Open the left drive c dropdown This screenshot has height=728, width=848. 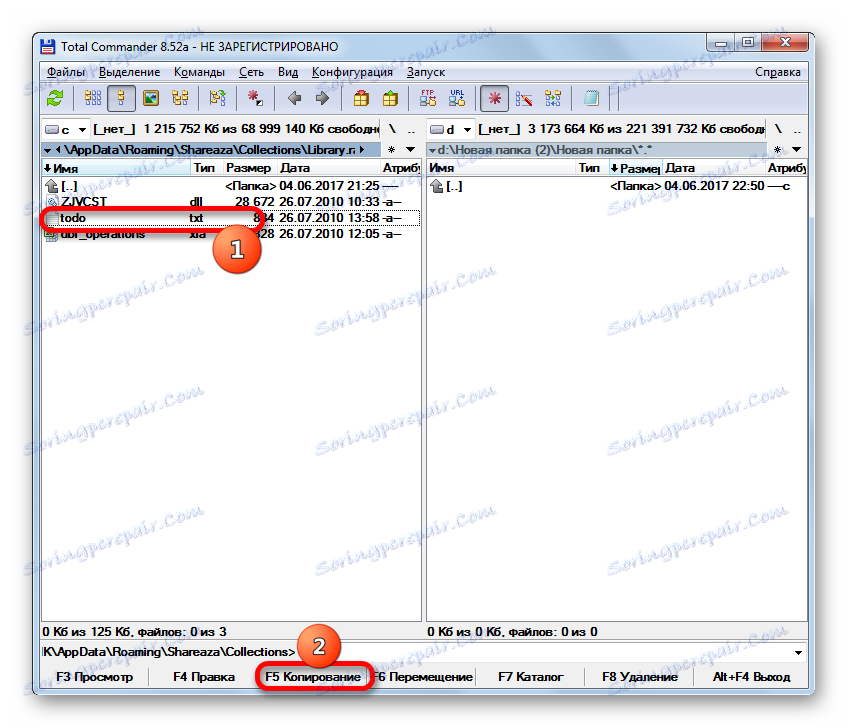point(65,129)
